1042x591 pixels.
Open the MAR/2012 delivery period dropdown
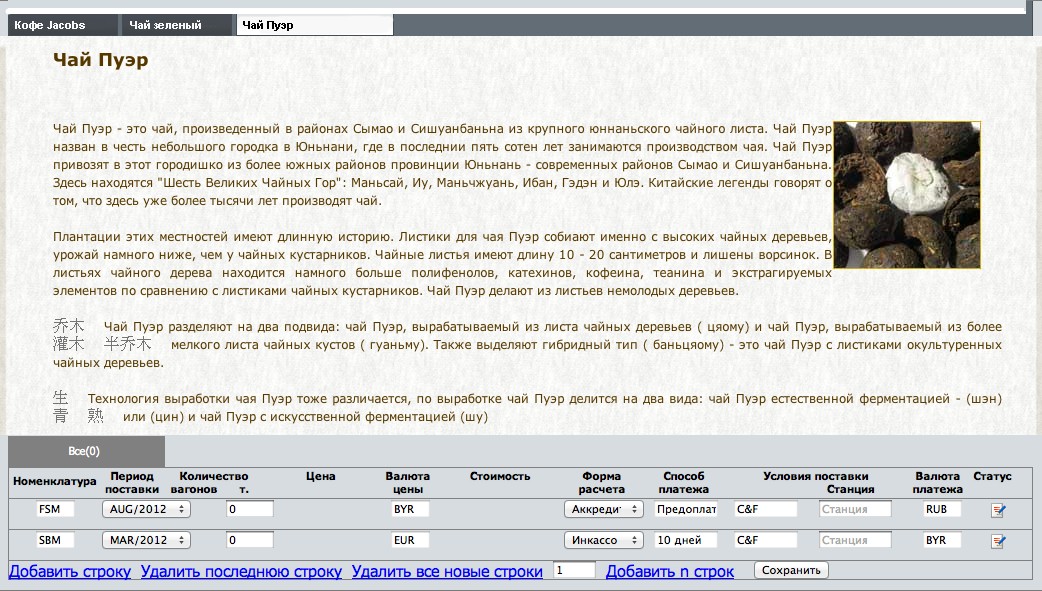pos(146,540)
